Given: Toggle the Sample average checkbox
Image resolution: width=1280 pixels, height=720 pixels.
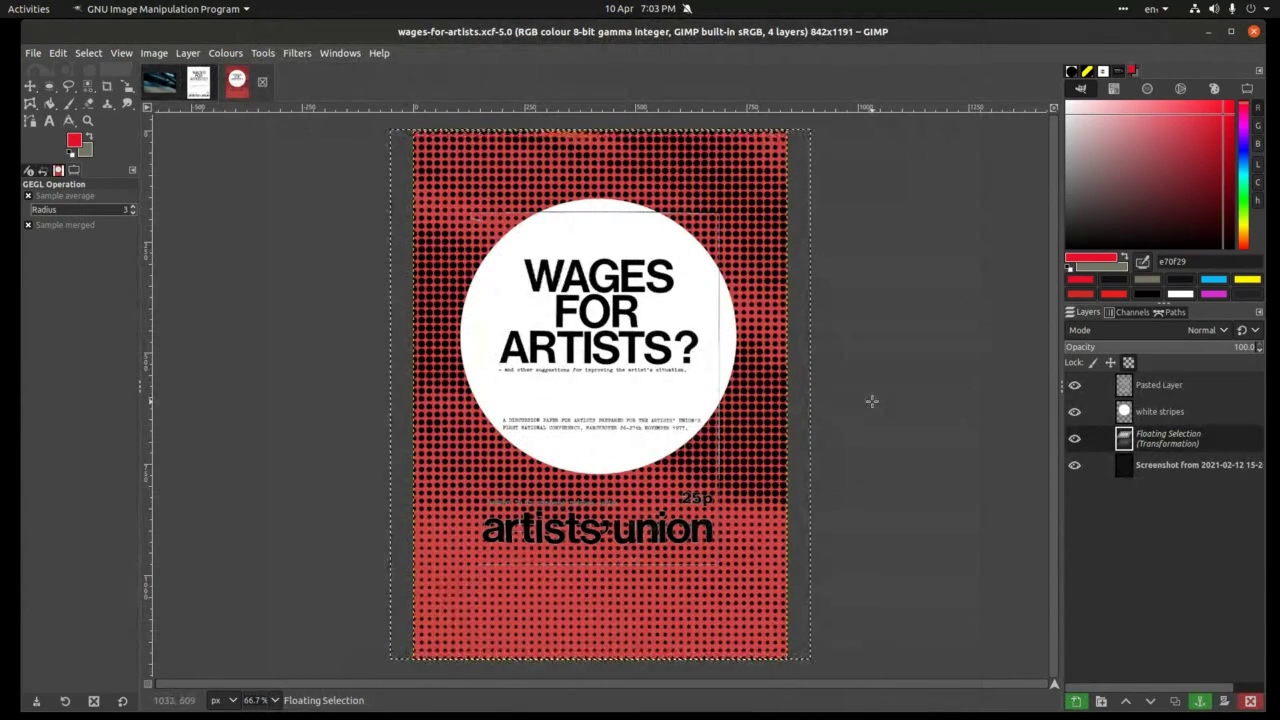Looking at the screenshot, I should click(28, 196).
